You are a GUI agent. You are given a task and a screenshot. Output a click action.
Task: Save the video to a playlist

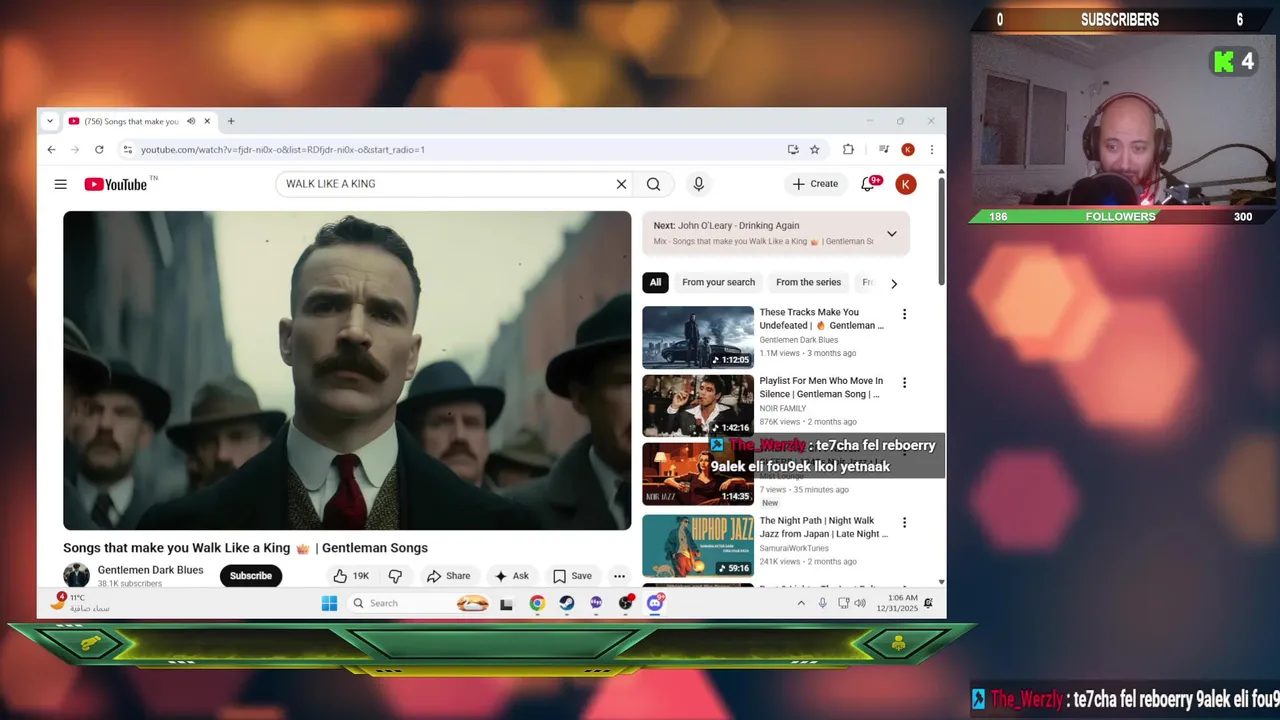coord(572,576)
